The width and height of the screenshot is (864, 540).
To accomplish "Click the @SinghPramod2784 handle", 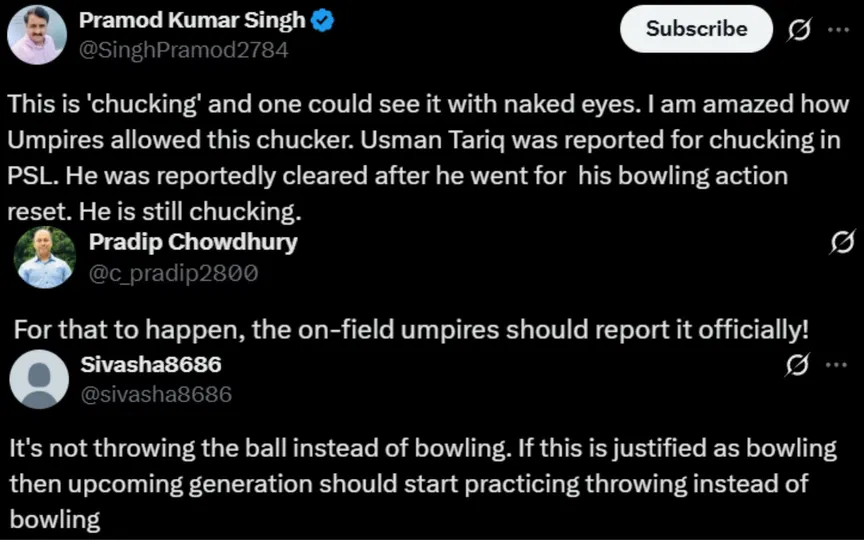I will point(183,50).
